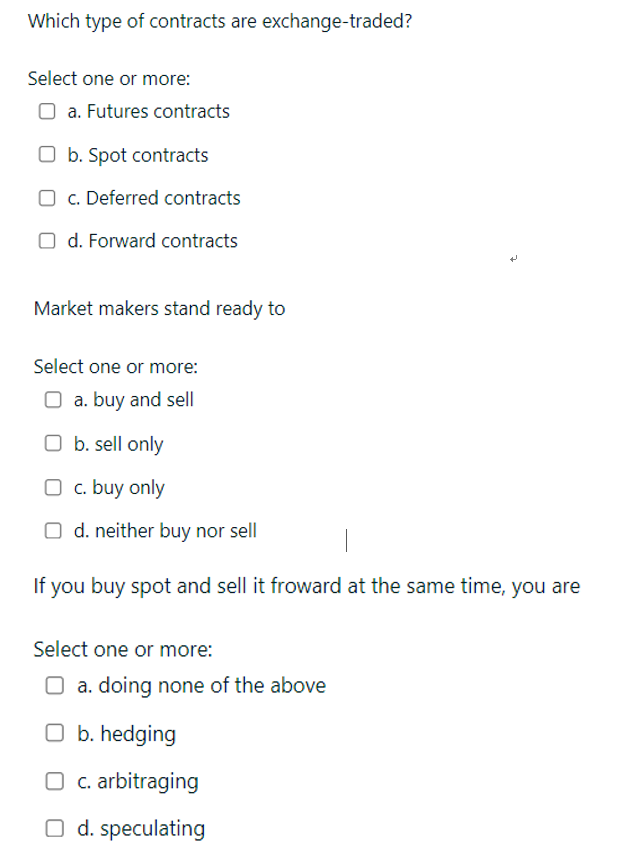Check the Futures contracts checkbox
Viewport: 640px width, 863px height.
47,111
